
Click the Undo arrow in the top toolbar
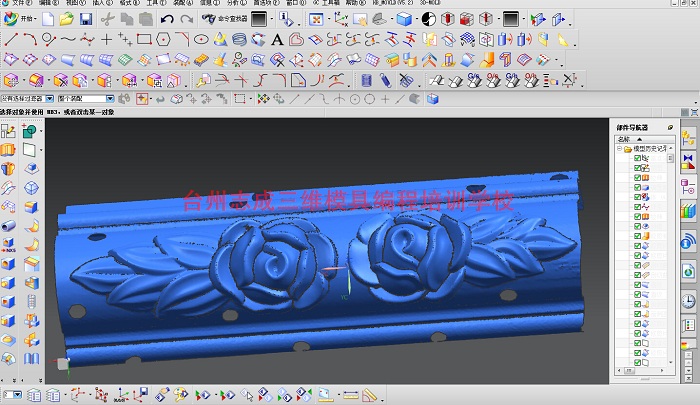pyautogui.click(x=167, y=19)
